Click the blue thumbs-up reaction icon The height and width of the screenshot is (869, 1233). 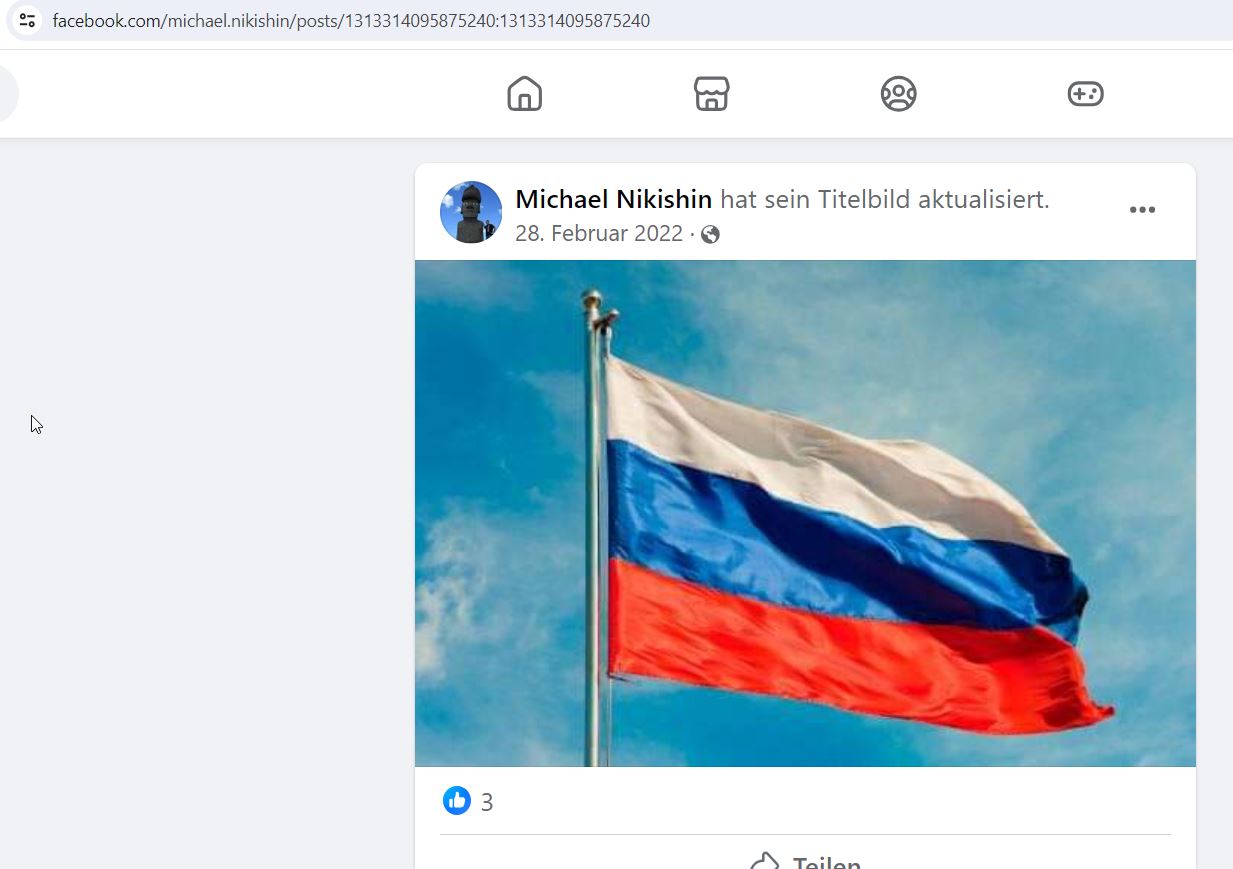(x=457, y=800)
